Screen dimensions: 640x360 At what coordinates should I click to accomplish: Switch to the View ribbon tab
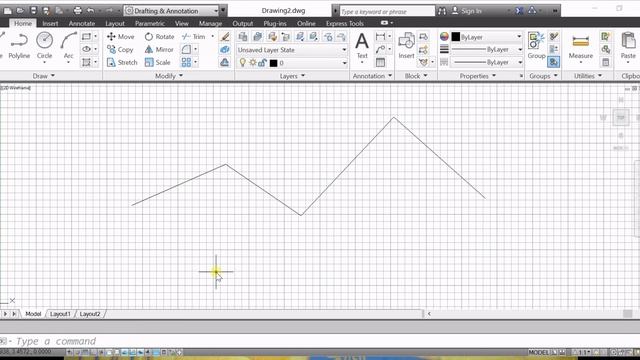coord(182,24)
